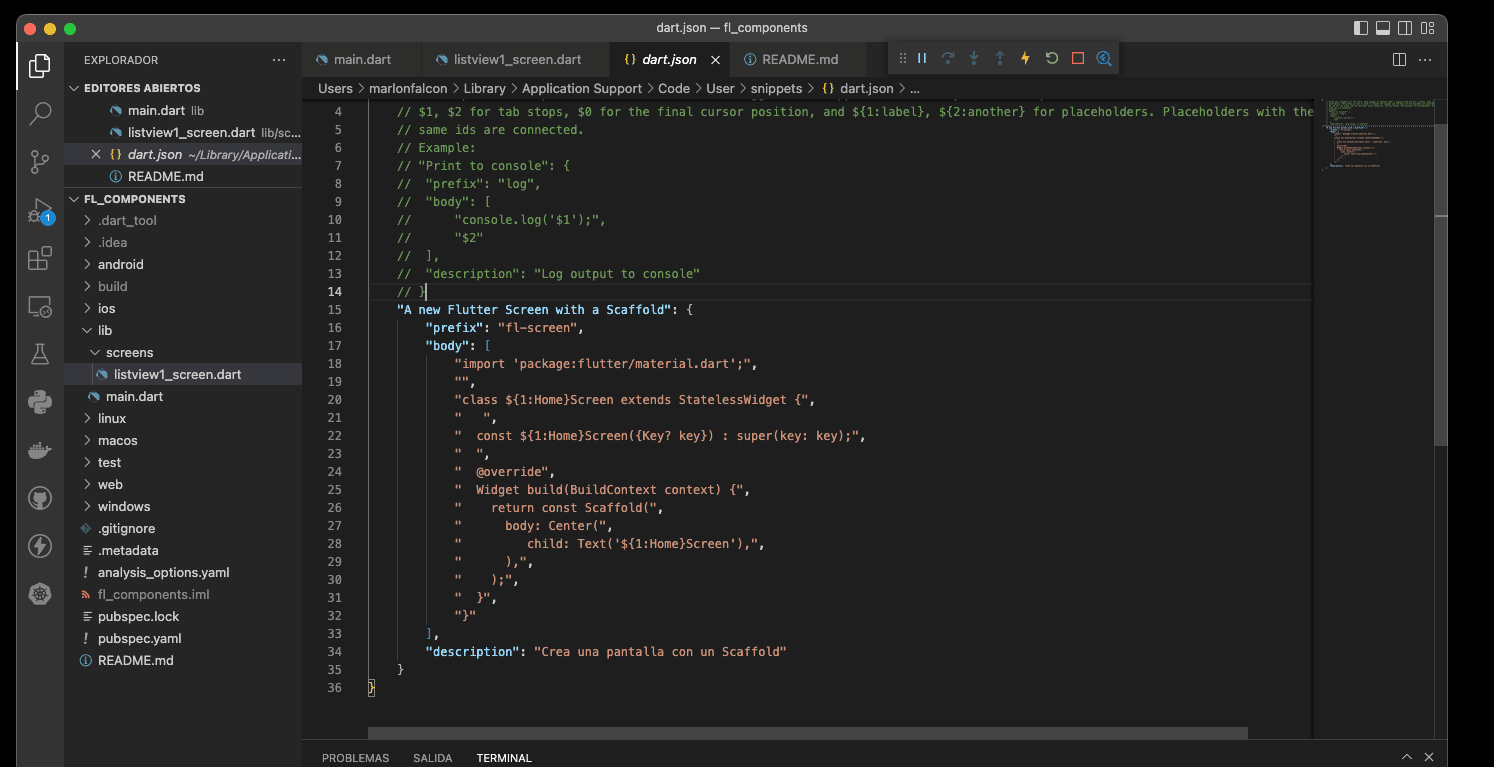Screen dimensions: 1494x767
Task: Open the GitHub view icon
Action: click(x=40, y=498)
